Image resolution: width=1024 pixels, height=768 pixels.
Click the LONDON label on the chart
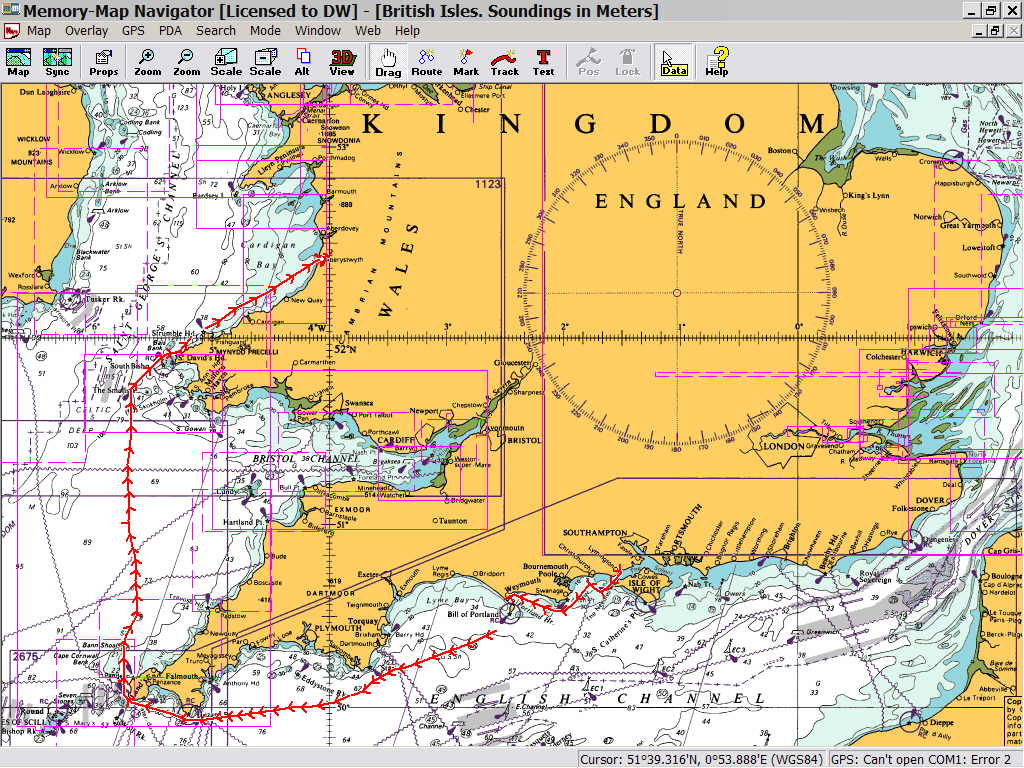pyautogui.click(x=784, y=447)
